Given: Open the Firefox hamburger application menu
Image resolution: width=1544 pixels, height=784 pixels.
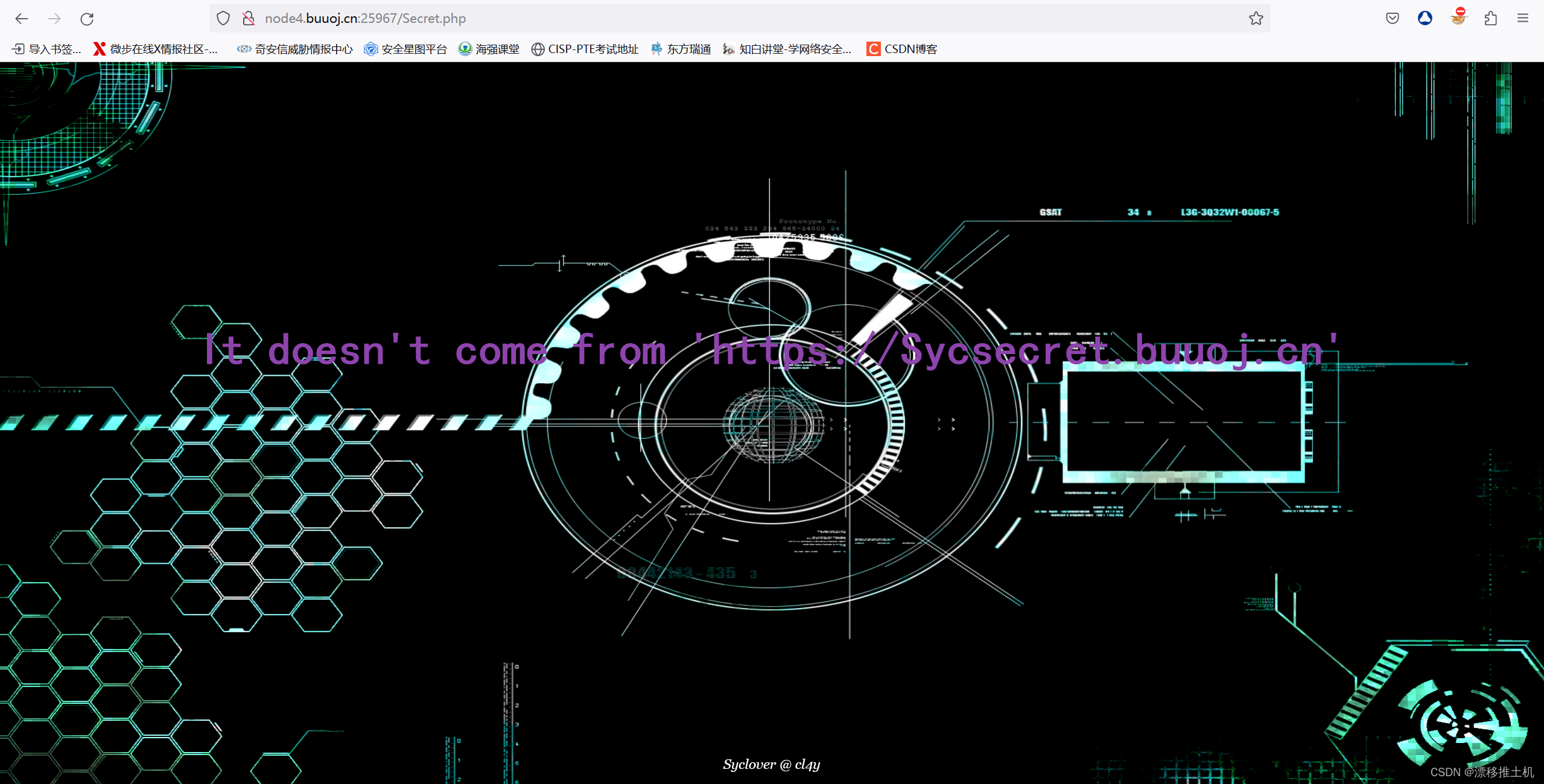Looking at the screenshot, I should 1523,18.
